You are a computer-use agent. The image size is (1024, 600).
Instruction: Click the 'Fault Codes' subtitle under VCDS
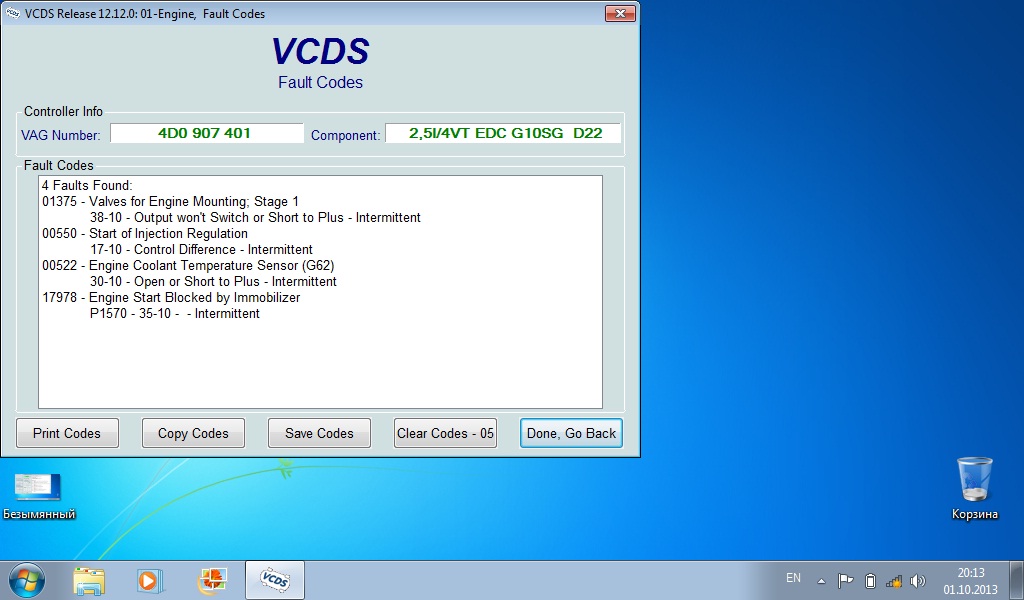(x=320, y=82)
